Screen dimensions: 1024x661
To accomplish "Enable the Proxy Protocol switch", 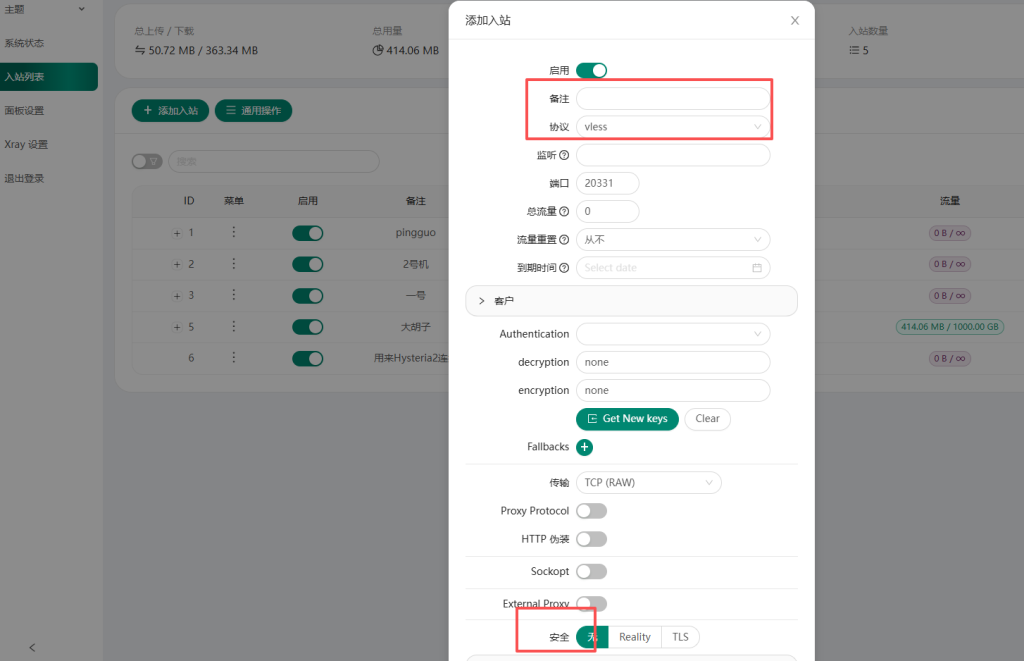I will point(590,511).
